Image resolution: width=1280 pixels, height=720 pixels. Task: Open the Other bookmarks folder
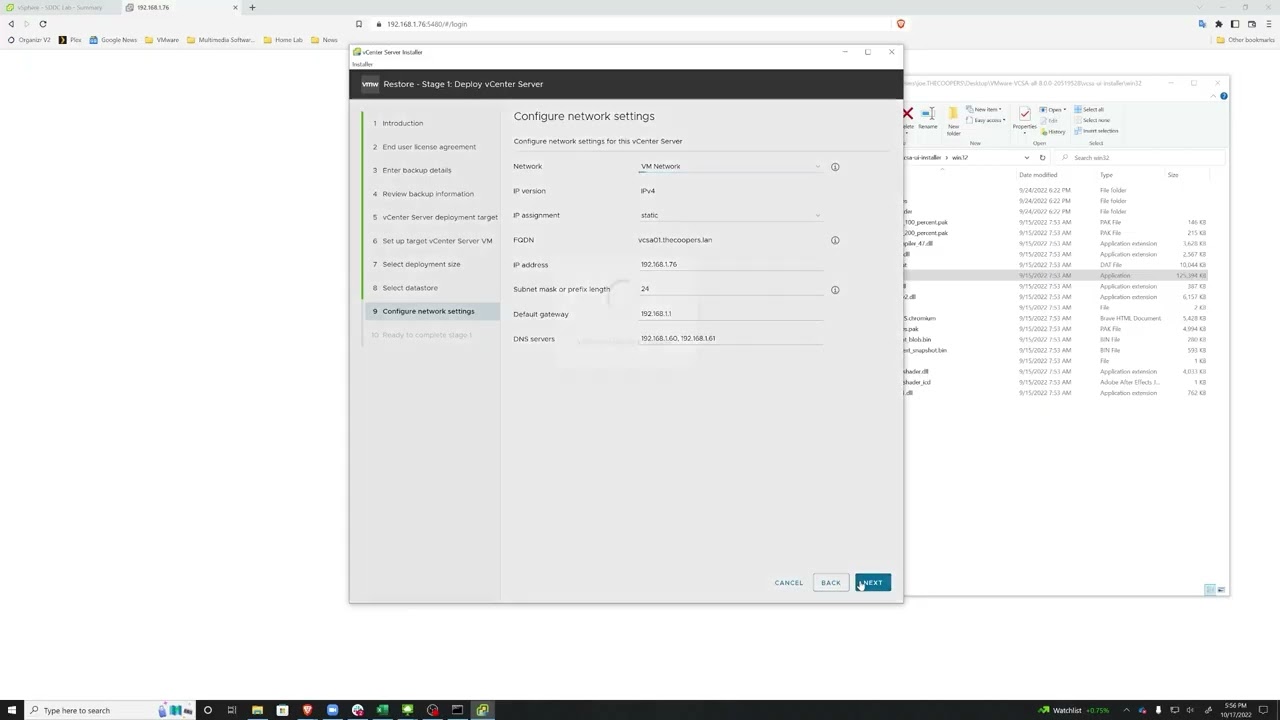(x=1245, y=40)
